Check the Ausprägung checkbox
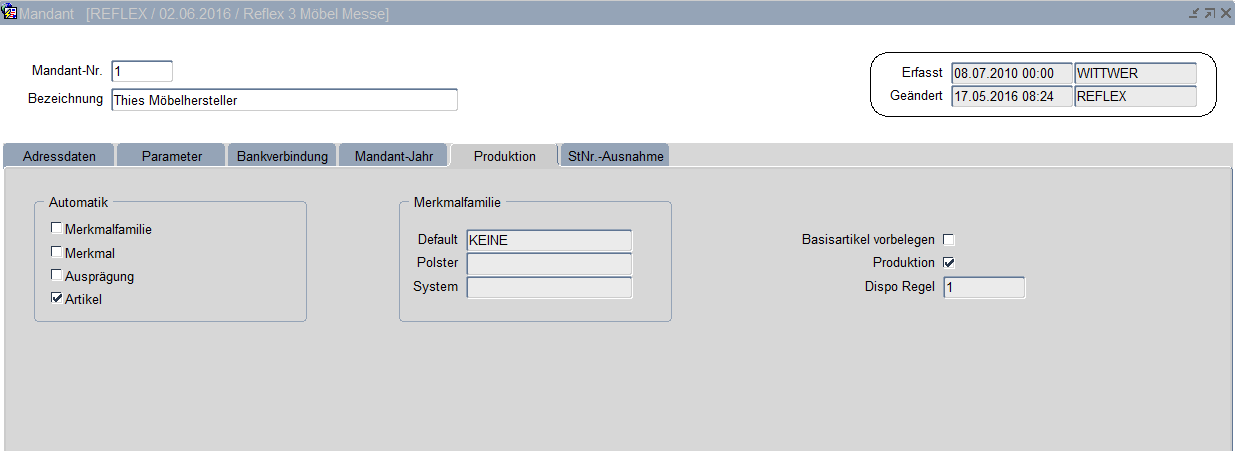Viewport: 1235px width, 451px height. 57,275
